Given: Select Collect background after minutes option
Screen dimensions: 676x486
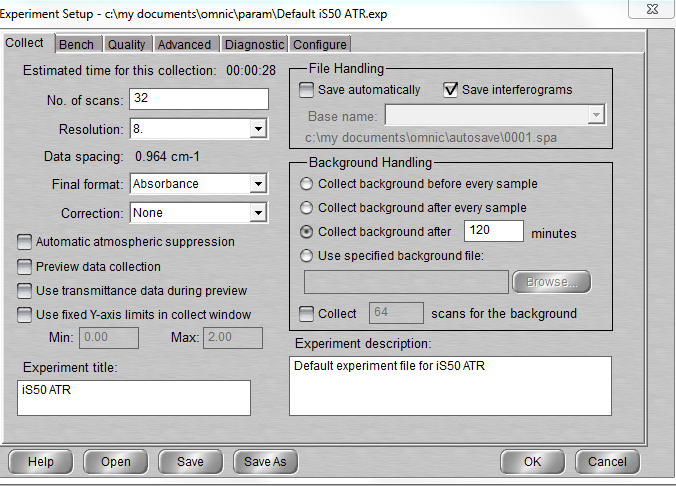Looking at the screenshot, I should [306, 232].
